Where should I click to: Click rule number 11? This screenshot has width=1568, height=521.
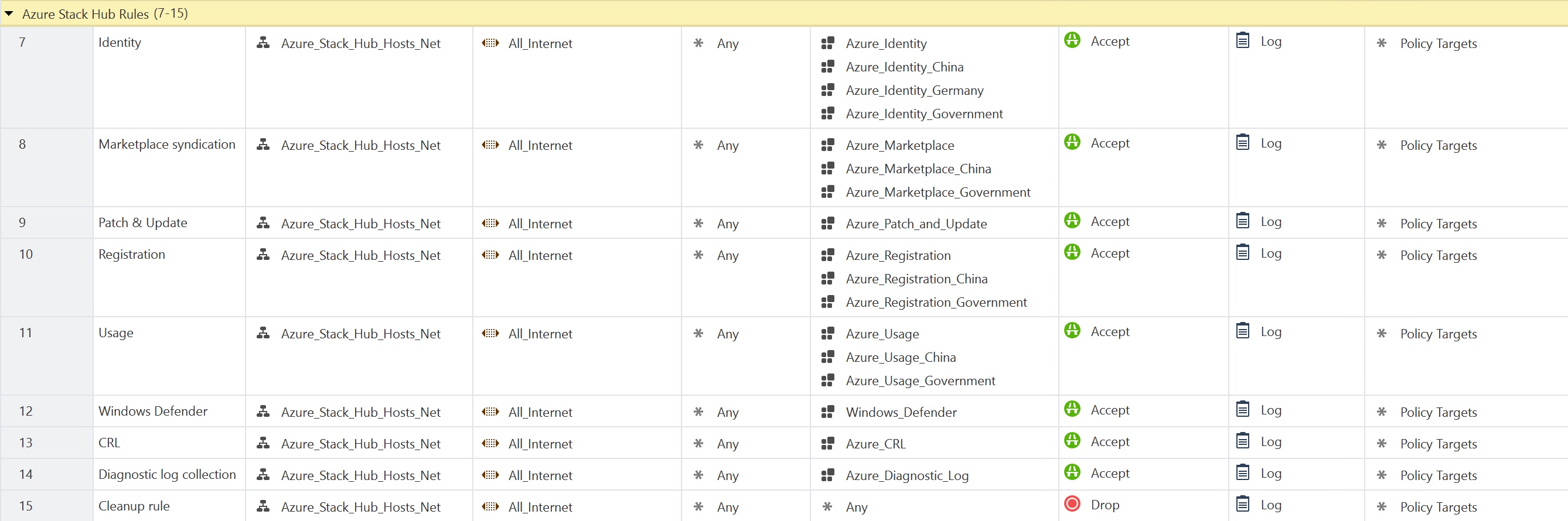(26, 333)
